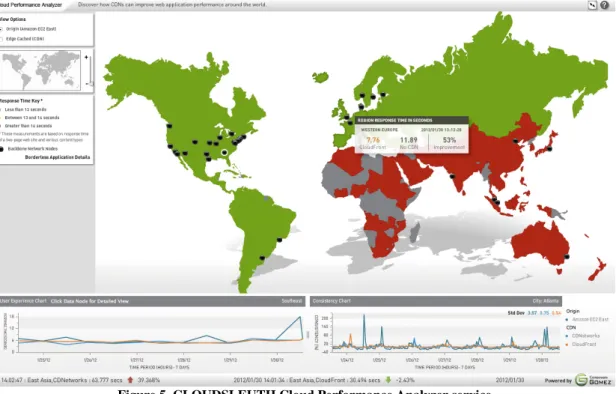Click the expand fullscreen icon beside help
This screenshot has width=616, height=394.
(x=592, y=5)
